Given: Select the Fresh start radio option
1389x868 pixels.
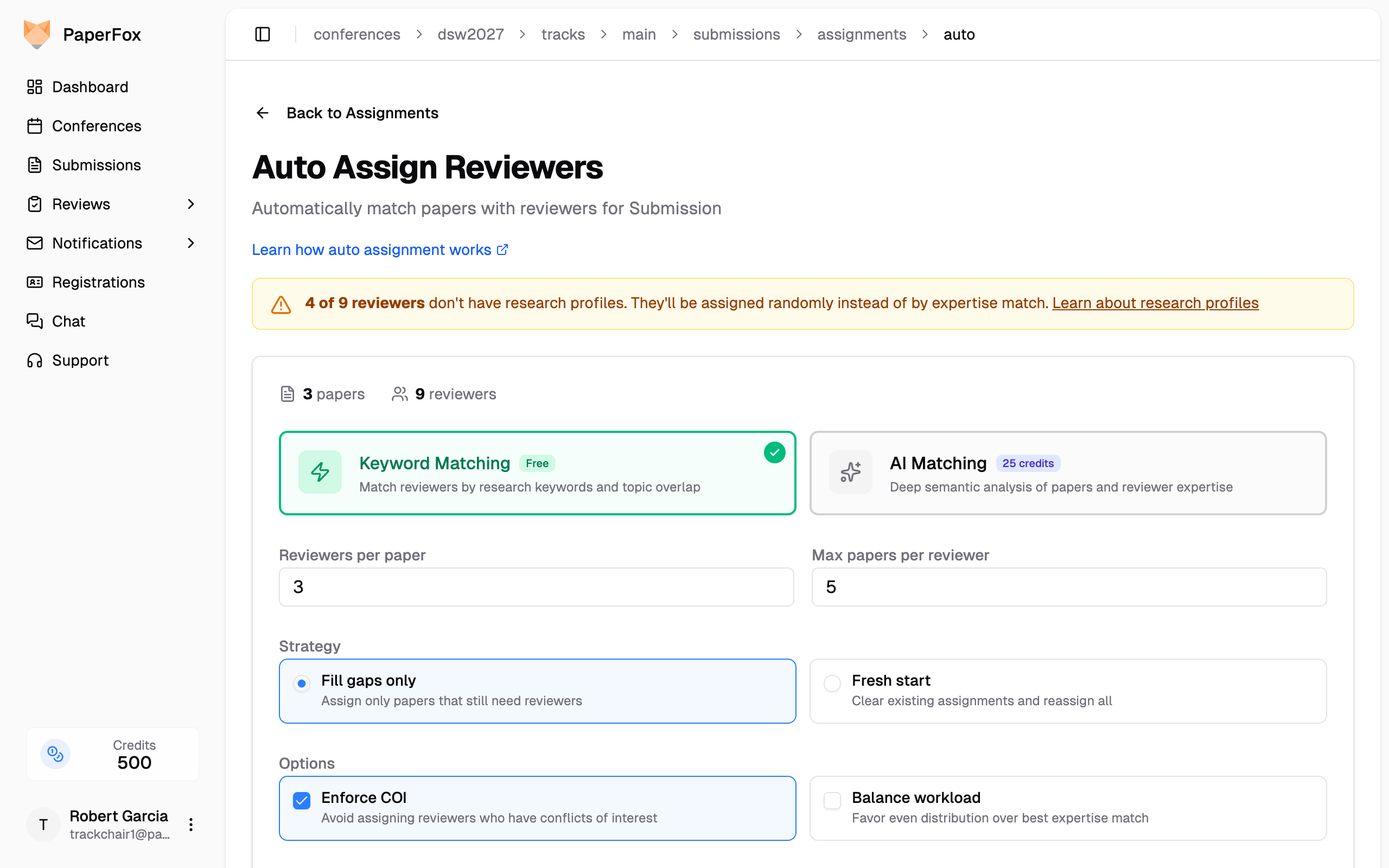Looking at the screenshot, I should [x=832, y=683].
